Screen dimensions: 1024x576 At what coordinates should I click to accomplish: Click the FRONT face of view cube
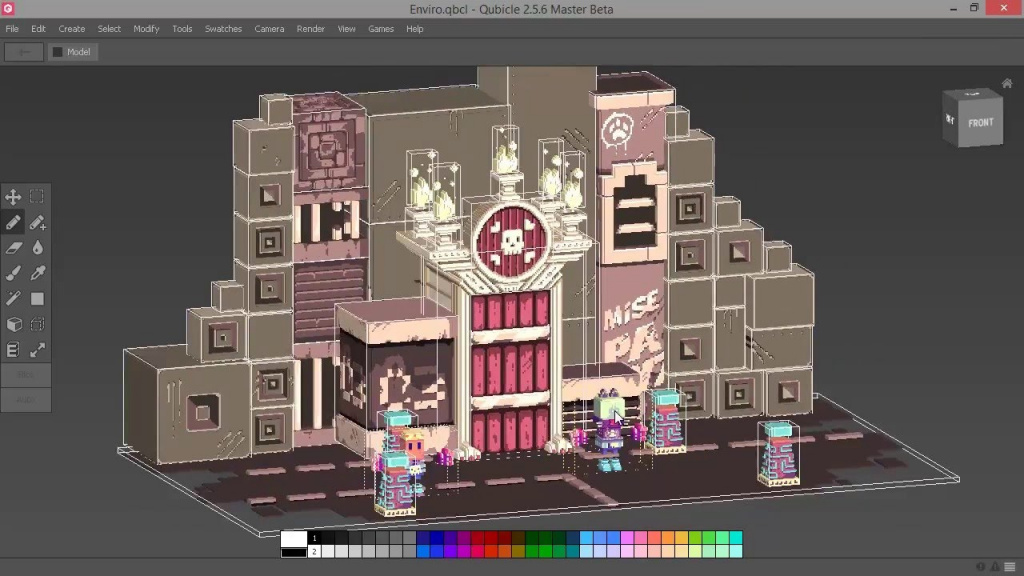coord(980,123)
